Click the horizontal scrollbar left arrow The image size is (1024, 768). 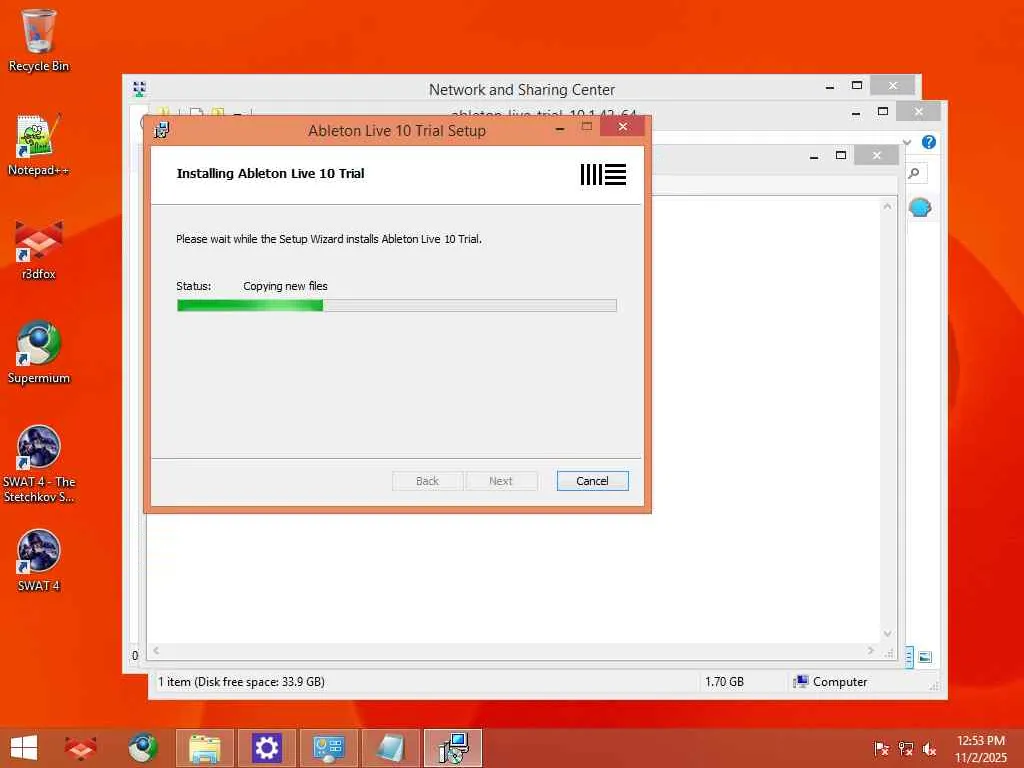[156, 650]
